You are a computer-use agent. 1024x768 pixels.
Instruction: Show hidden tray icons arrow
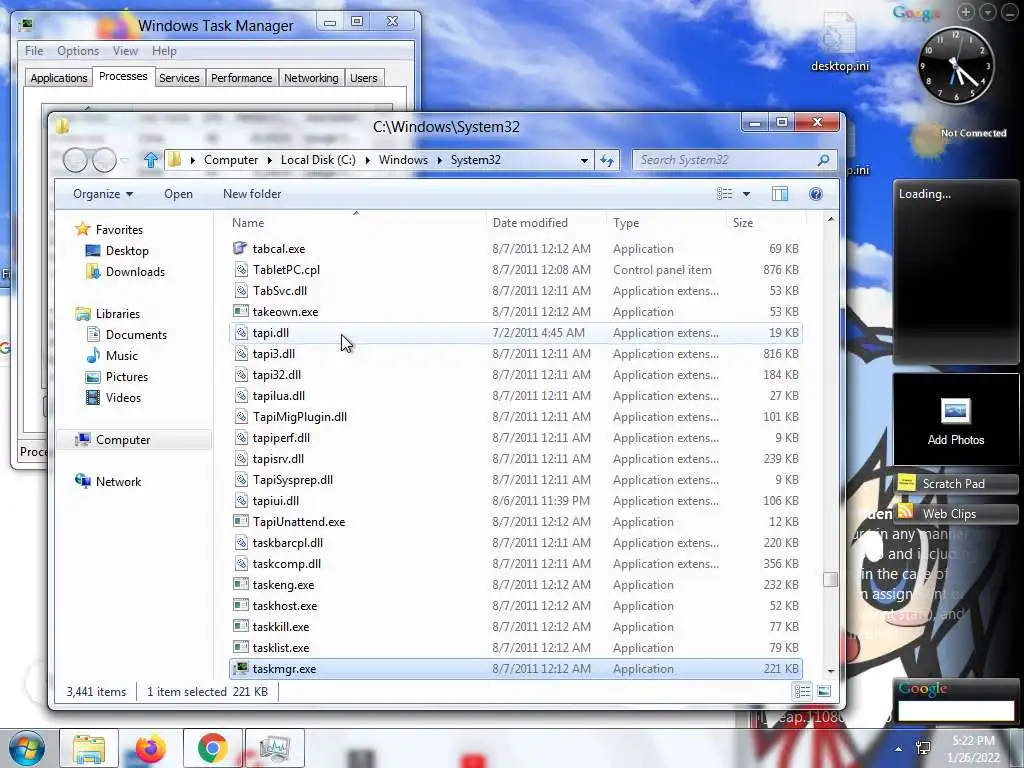tap(899, 749)
